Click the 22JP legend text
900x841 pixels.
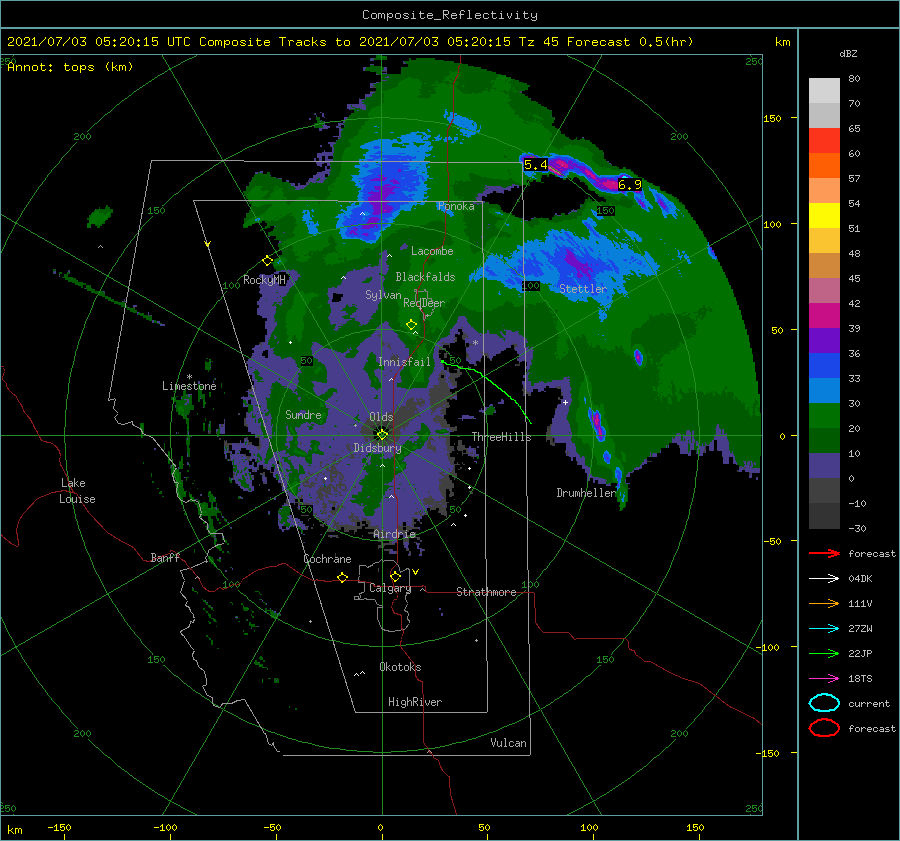[x=860, y=653]
